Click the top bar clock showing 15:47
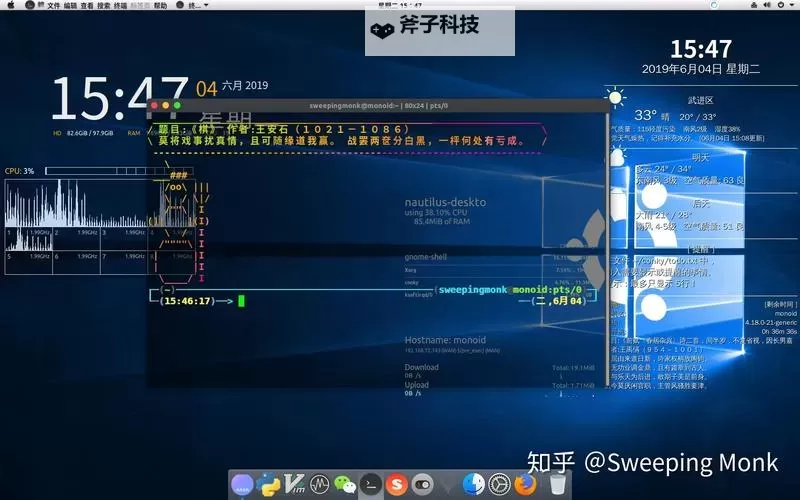Image resolution: width=800 pixels, height=500 pixels. (400, 5)
